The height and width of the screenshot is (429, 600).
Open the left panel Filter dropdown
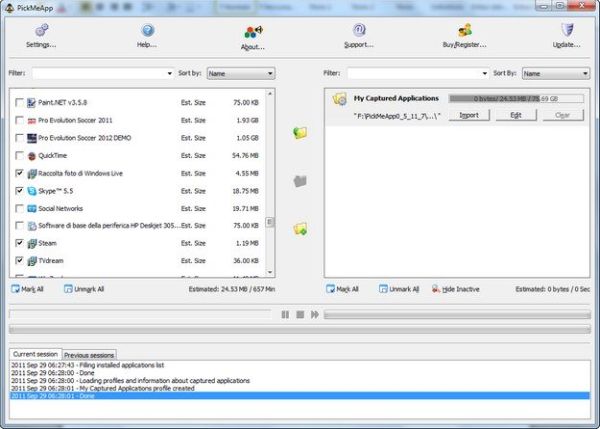(170, 73)
